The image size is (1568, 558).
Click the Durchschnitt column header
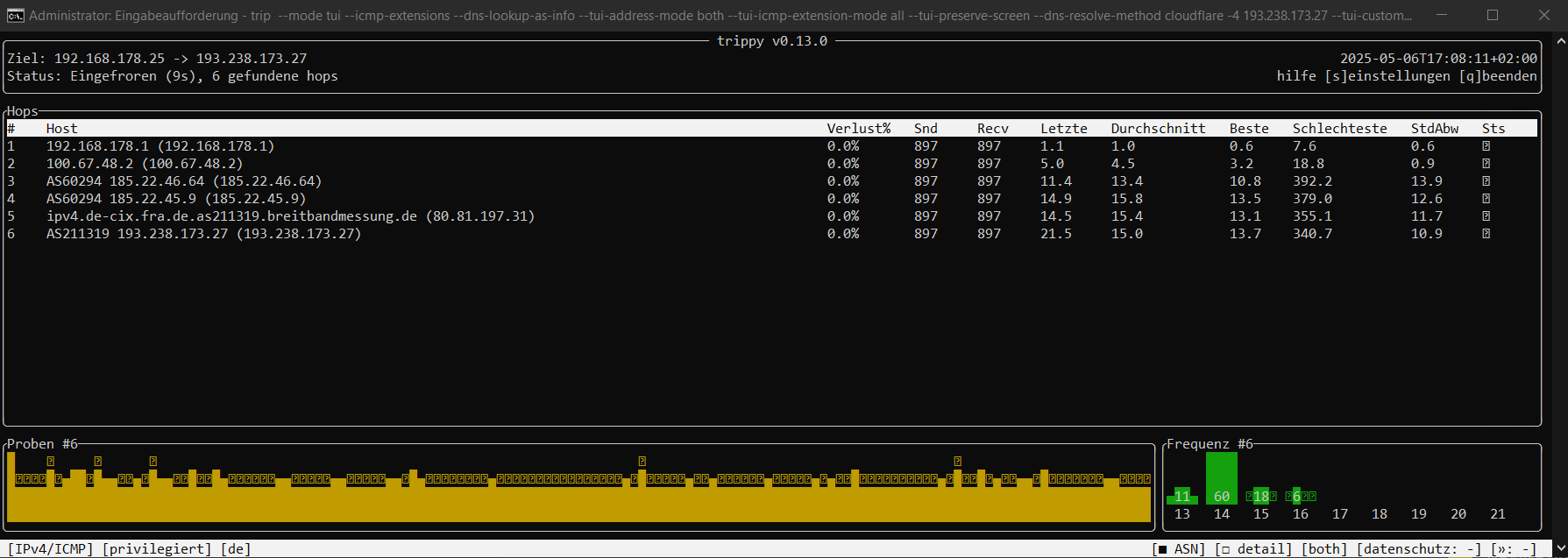point(1159,129)
